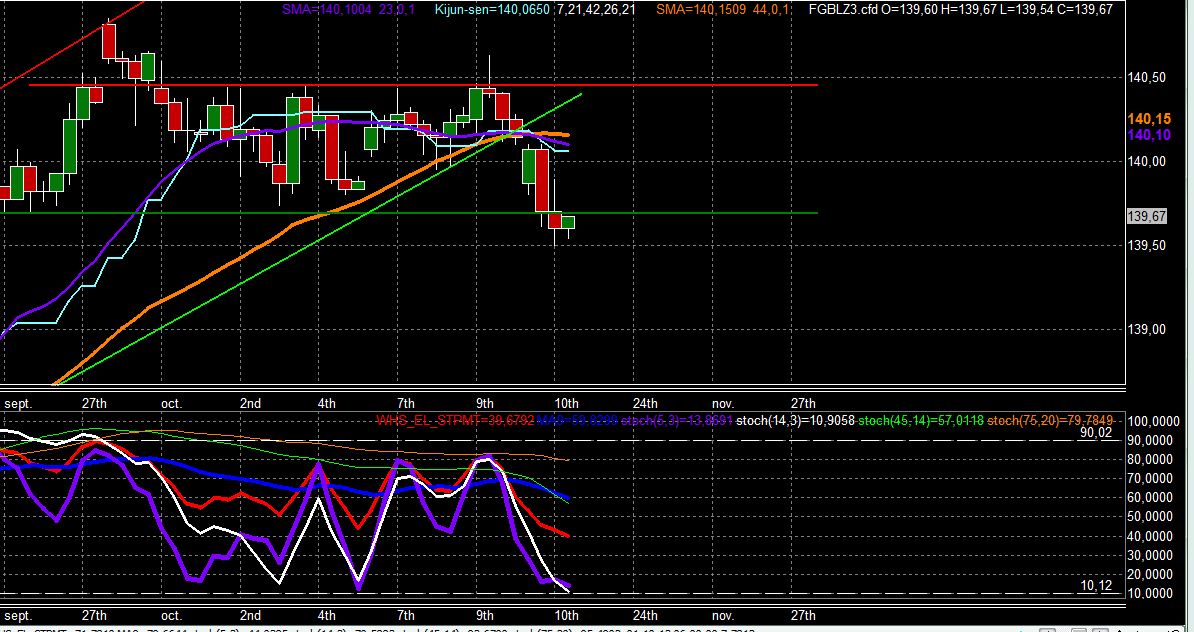The width and height of the screenshot is (1194, 632).
Task: Click the 139,67 current price marker
Action: 1146,217
